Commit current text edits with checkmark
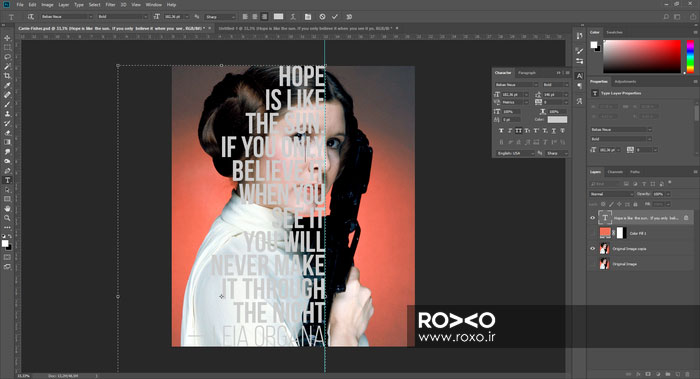This screenshot has height=379, width=700. pos(334,17)
